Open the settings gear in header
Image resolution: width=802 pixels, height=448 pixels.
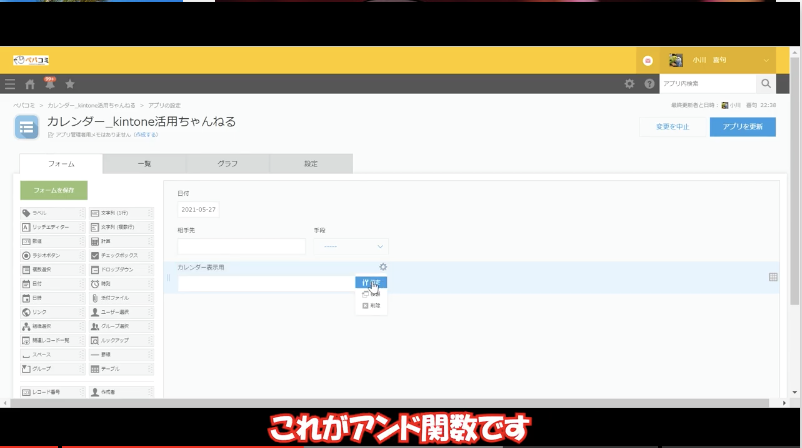(629, 84)
